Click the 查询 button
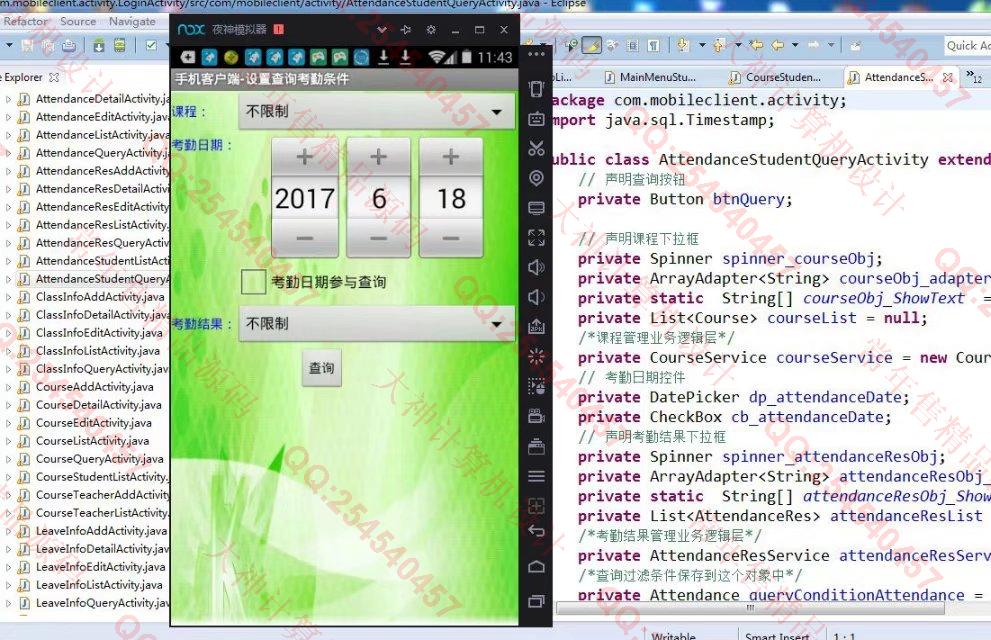This screenshot has width=991, height=640. (322, 368)
